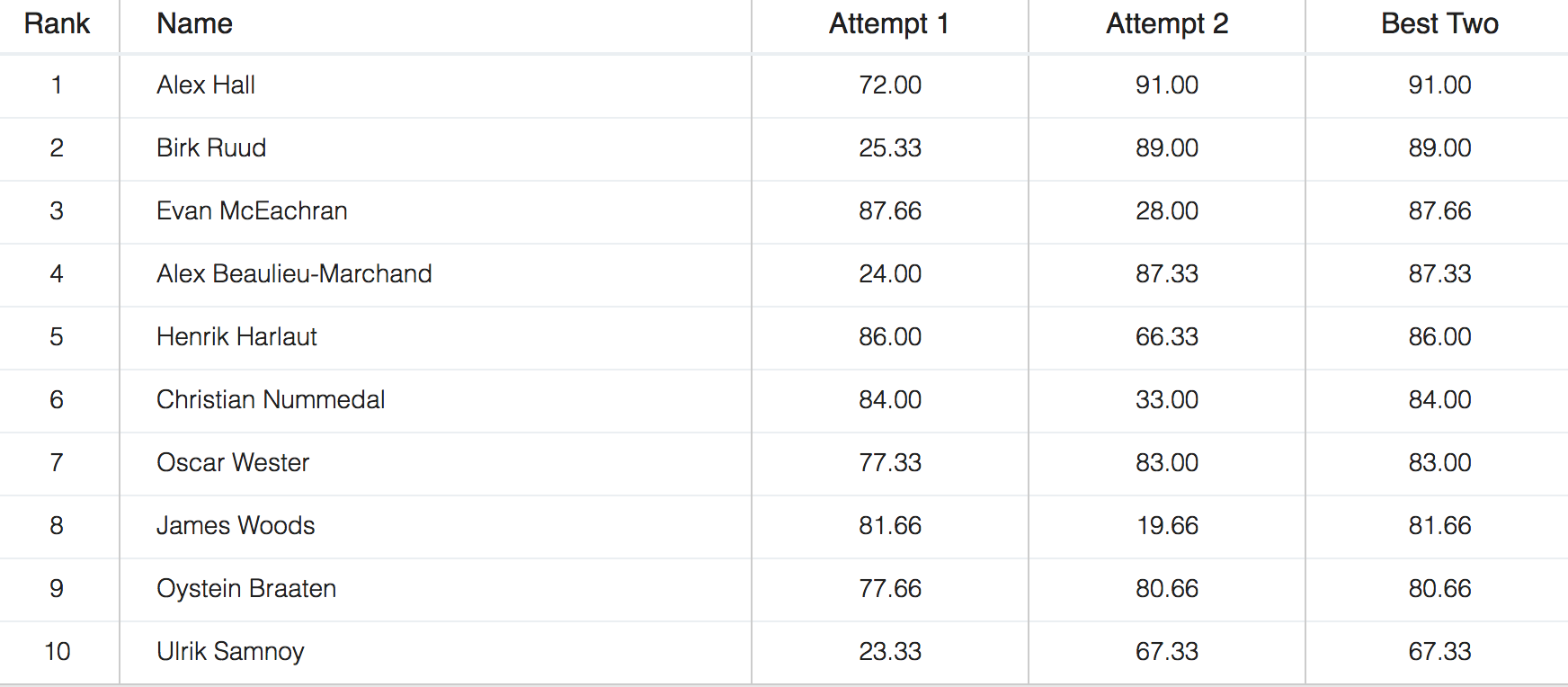Click the Rank column header
Image resolution: width=1568 pixels, height=687 pixels.
coord(57,24)
